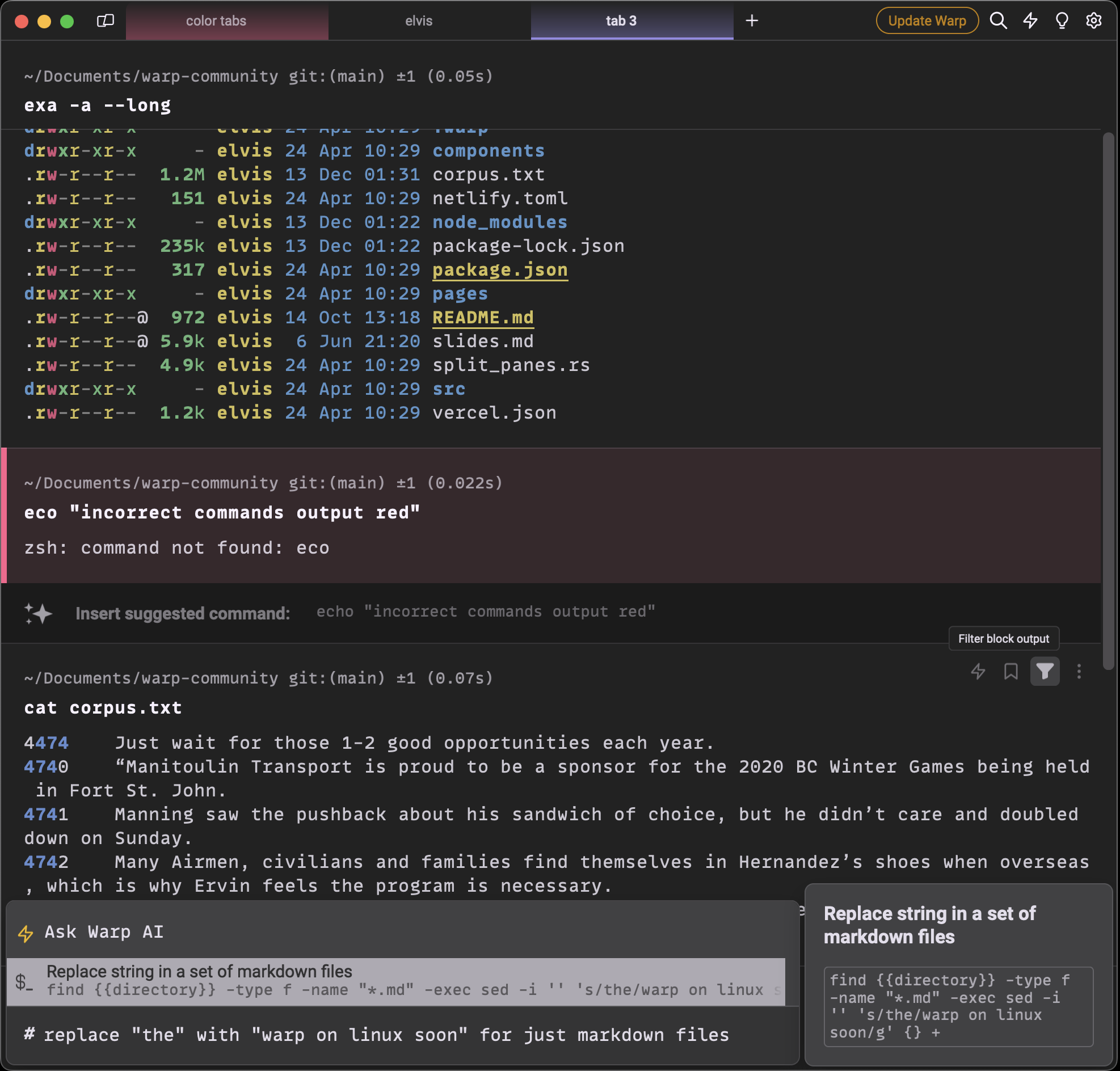Switch to the 'color tabs' tab
Image resolution: width=1120 pixels, height=1071 pixels.
[216, 21]
